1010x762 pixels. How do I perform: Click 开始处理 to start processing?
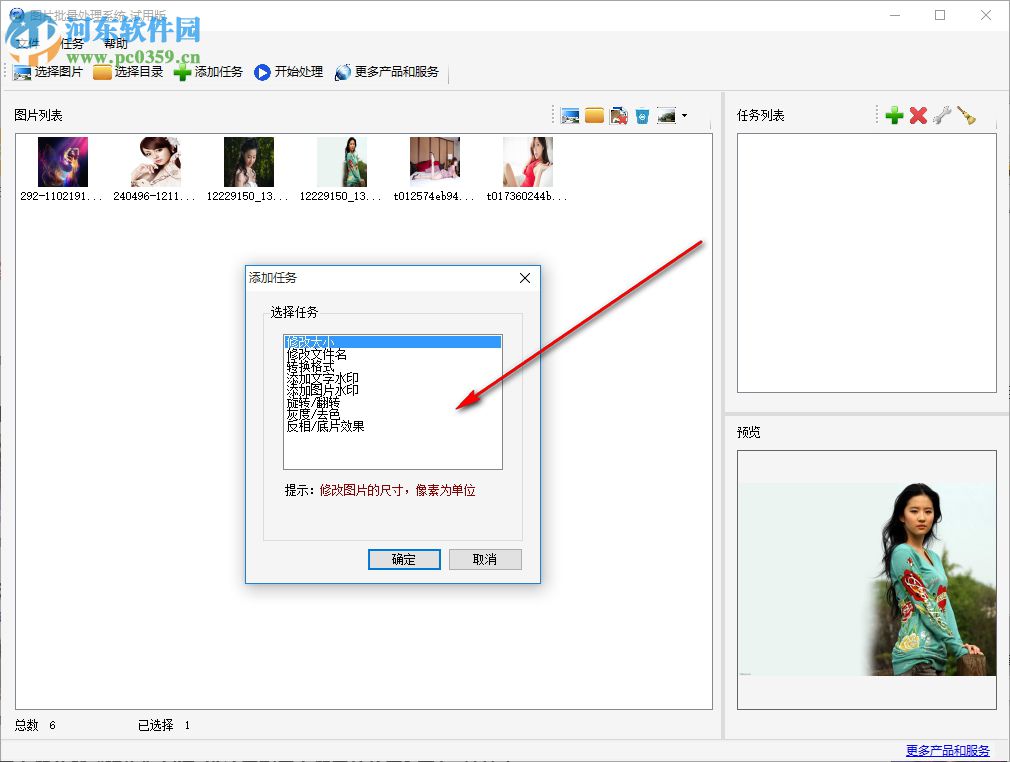click(288, 71)
